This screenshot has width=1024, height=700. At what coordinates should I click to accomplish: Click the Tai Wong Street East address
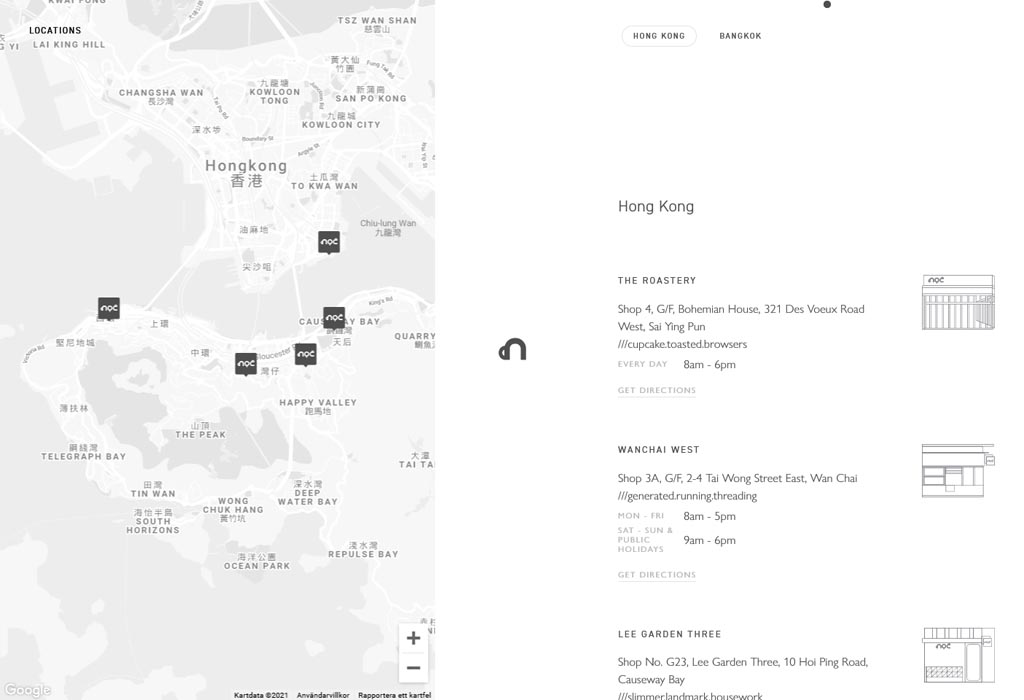pos(738,478)
